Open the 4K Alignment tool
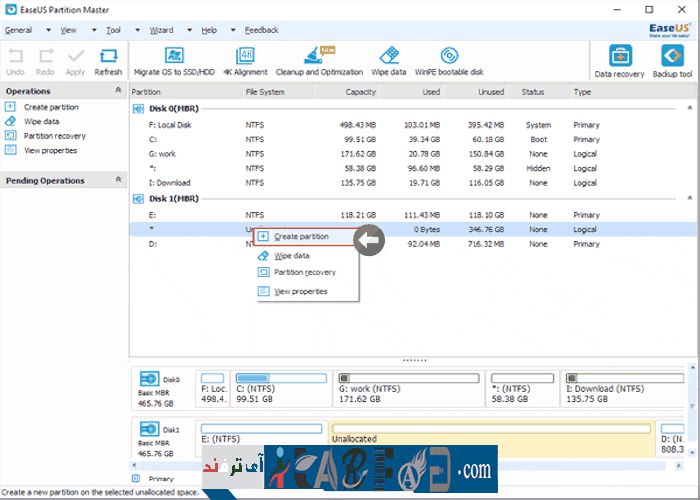 (245, 56)
